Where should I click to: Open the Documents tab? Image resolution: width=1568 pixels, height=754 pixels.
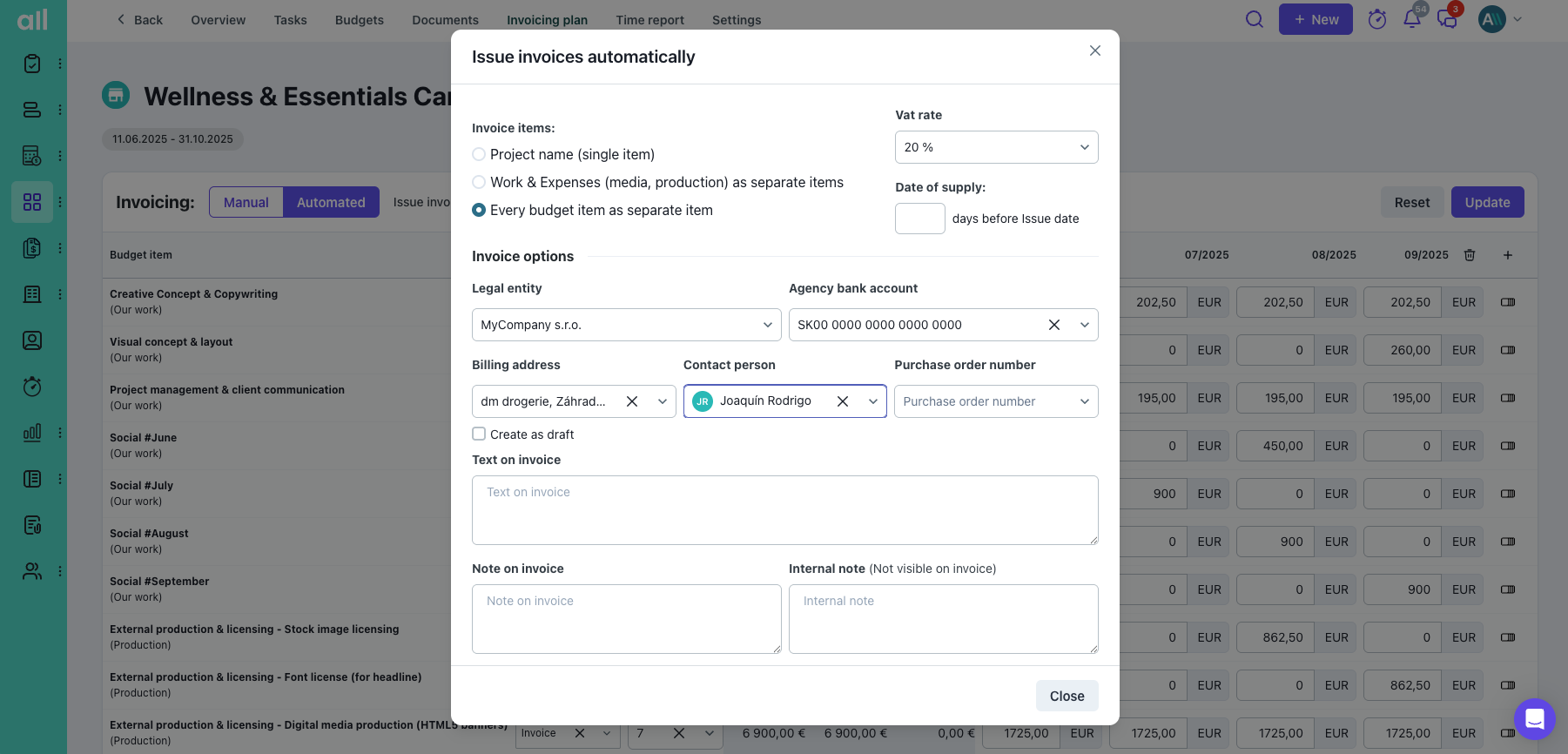pyautogui.click(x=445, y=20)
